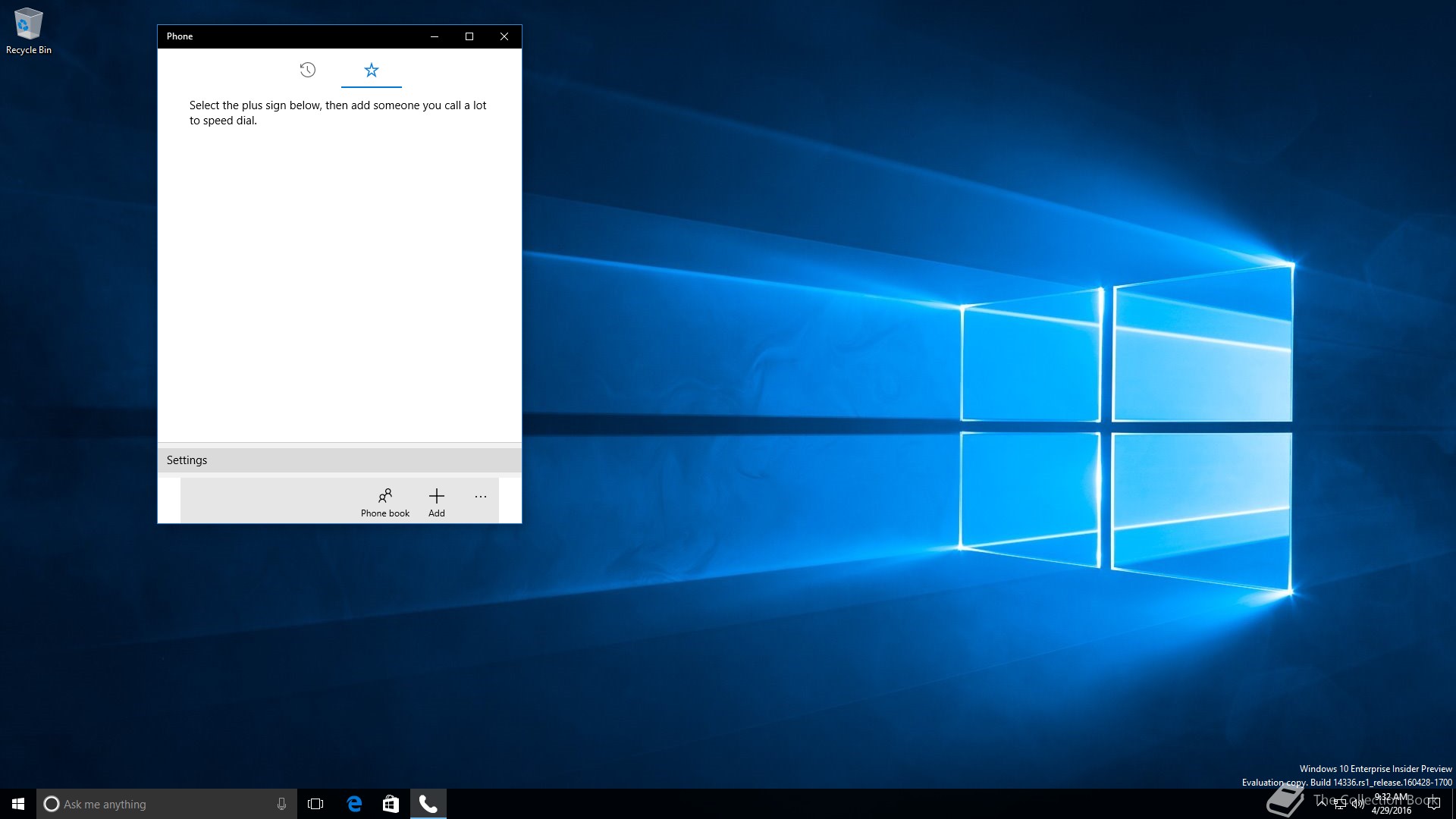Open the Action Center notifications icon
Viewport: 1456px width, 819px height.
(1434, 804)
